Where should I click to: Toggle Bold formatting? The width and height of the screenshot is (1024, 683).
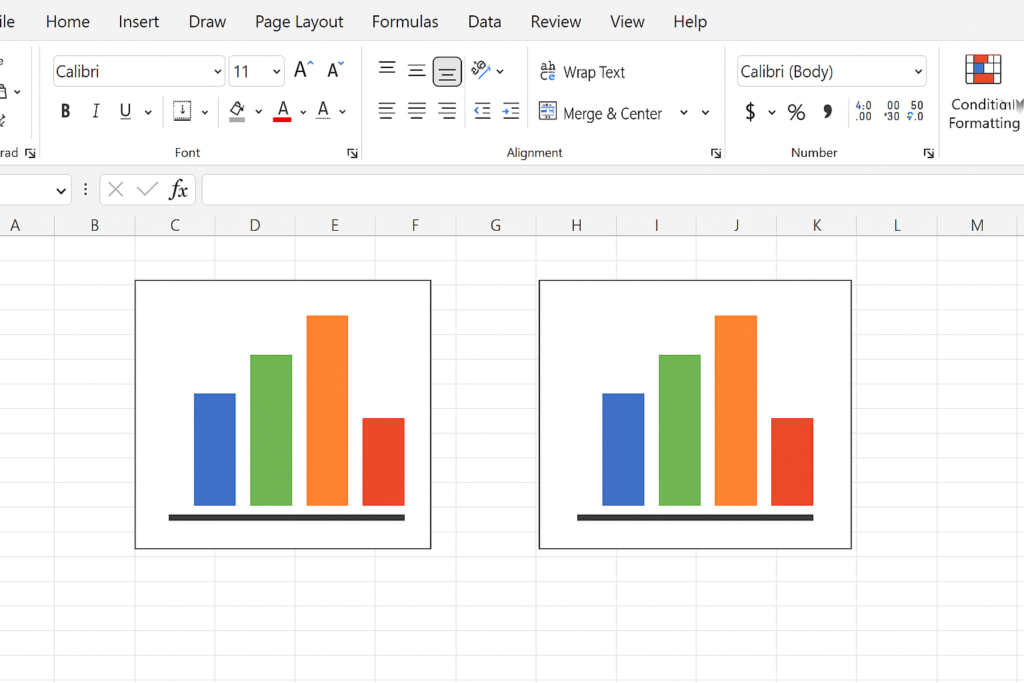[x=65, y=111]
